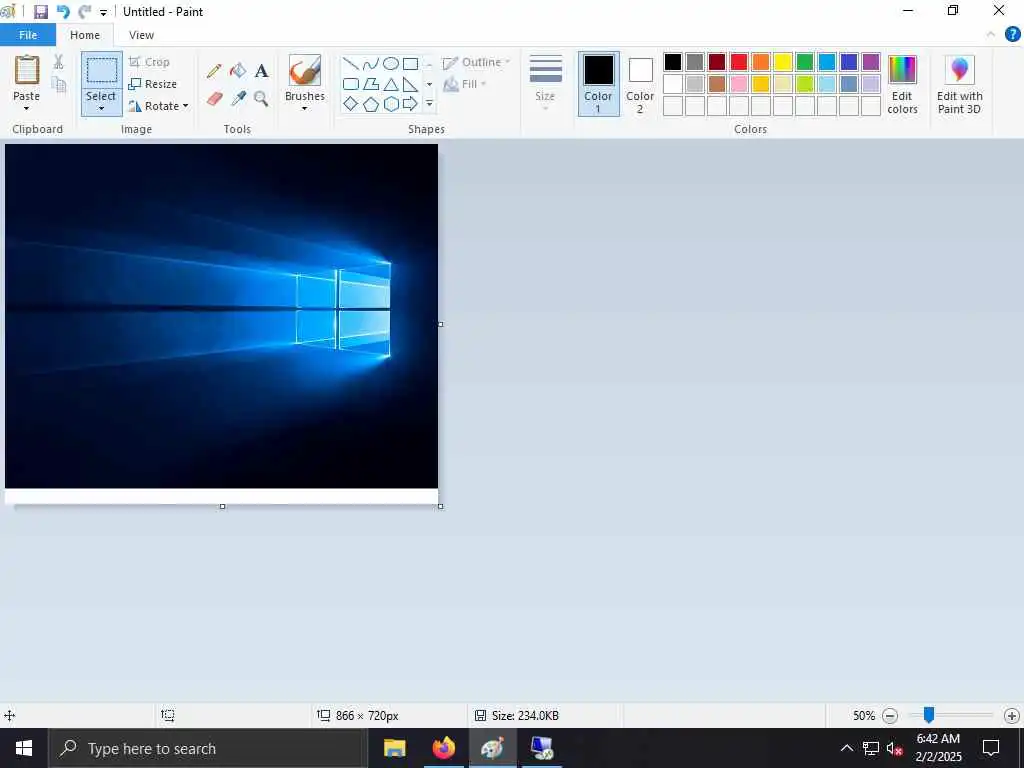Viewport: 1024px width, 768px height.
Task: Pick the green color swatch
Action: (x=805, y=62)
